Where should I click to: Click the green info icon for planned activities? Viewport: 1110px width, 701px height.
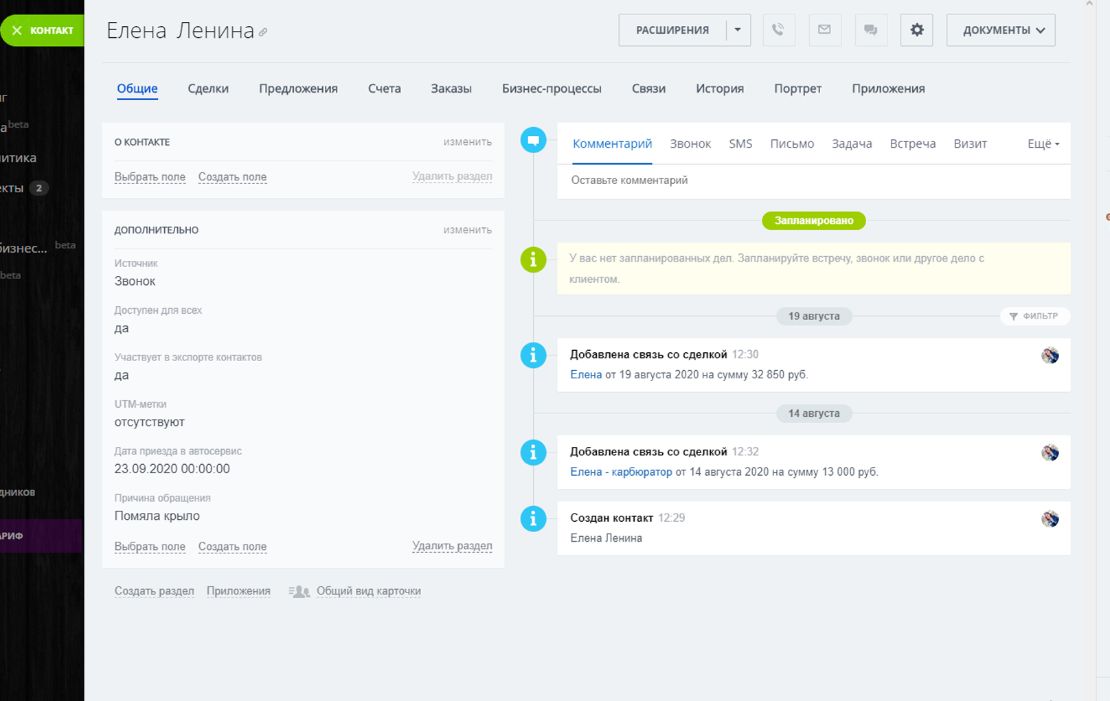534,260
